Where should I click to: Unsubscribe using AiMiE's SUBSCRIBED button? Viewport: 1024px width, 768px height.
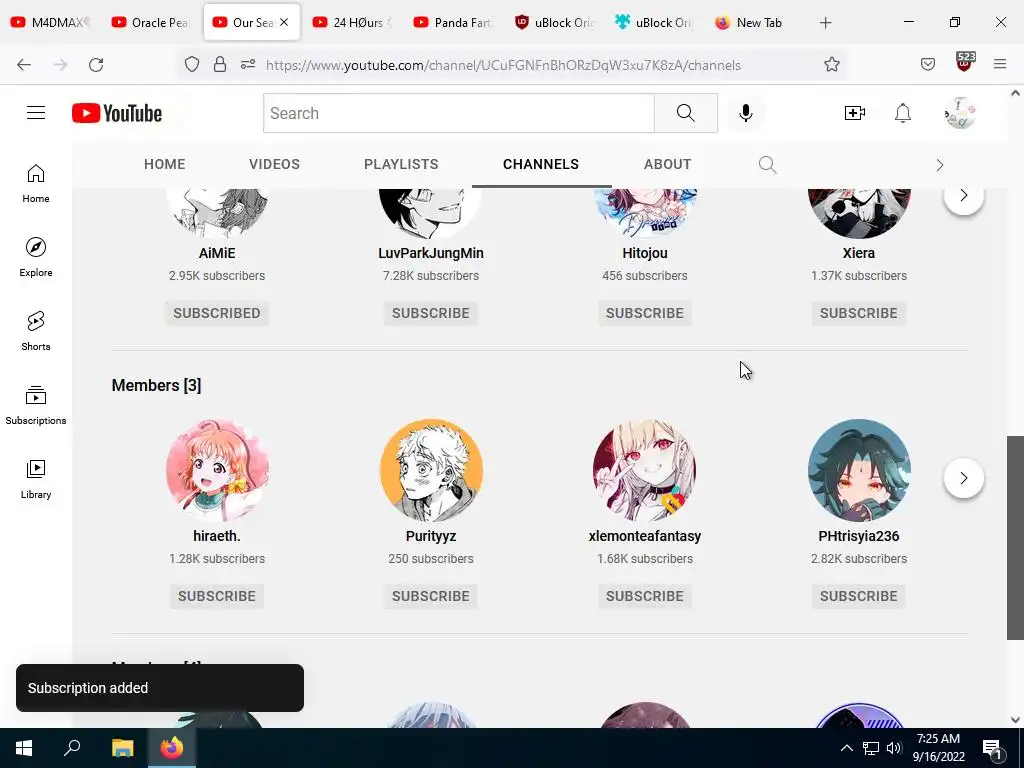tap(217, 313)
